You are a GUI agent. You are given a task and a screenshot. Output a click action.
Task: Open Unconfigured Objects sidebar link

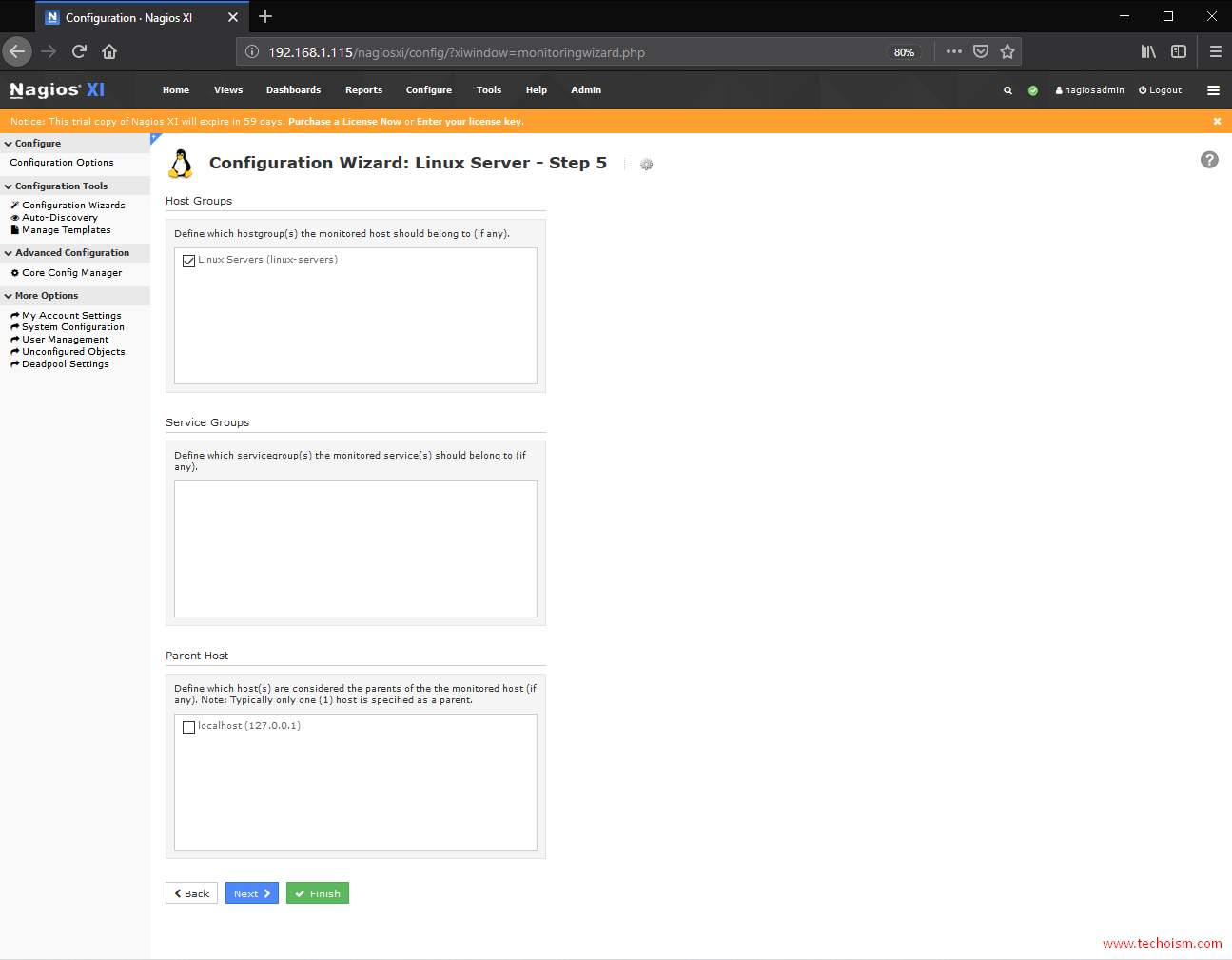click(68, 352)
